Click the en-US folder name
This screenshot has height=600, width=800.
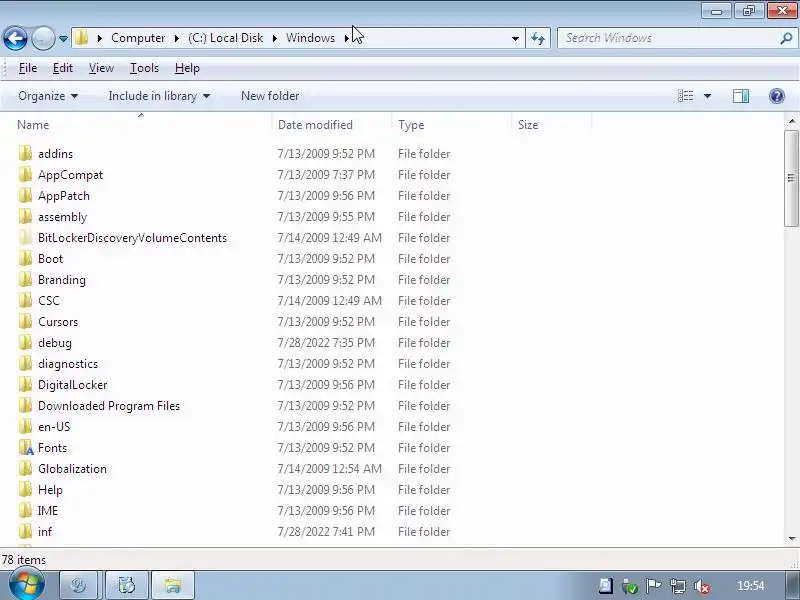(x=54, y=427)
